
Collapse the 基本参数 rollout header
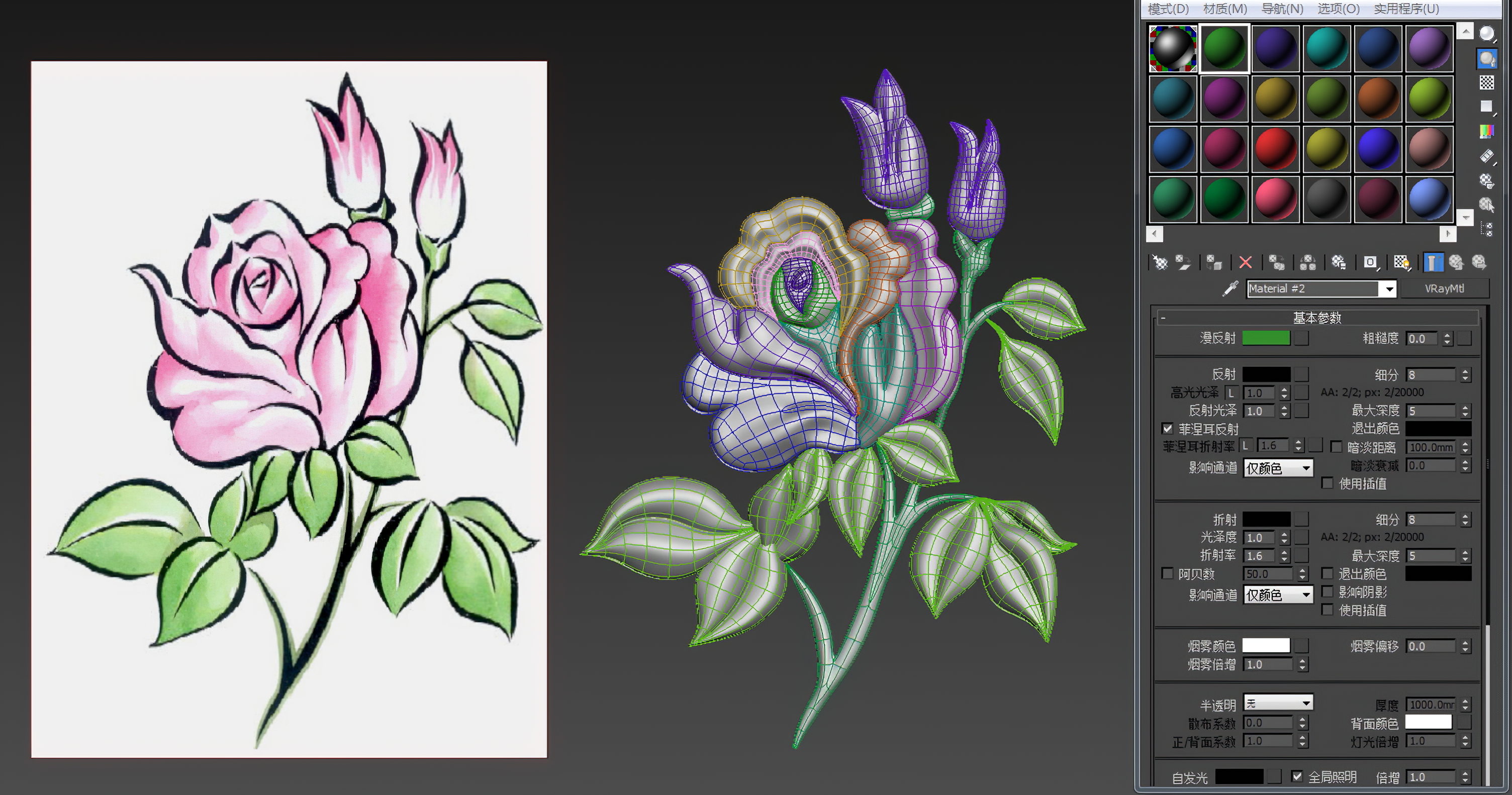point(1316,318)
